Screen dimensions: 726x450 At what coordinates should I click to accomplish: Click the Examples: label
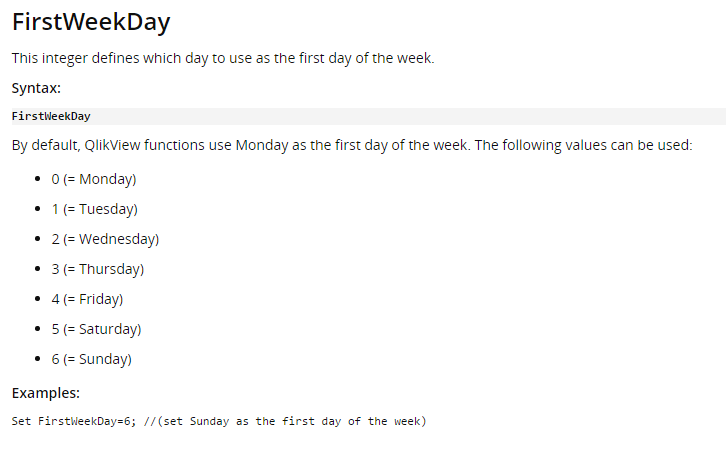[x=46, y=393]
